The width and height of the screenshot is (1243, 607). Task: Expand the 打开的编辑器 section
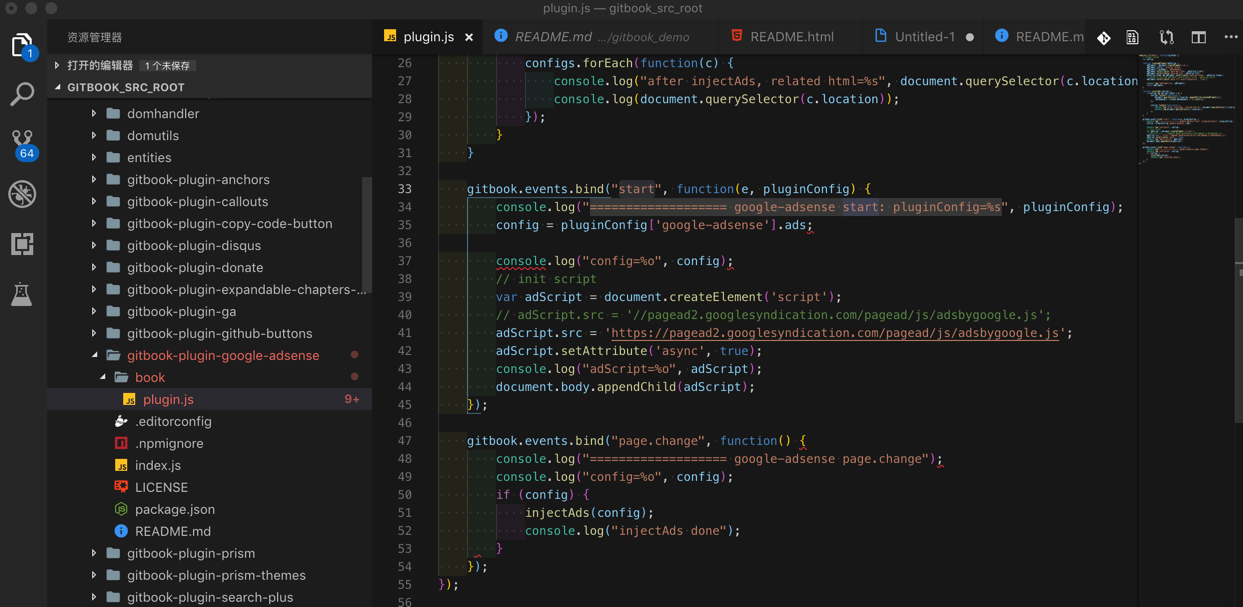pyautogui.click(x=99, y=65)
